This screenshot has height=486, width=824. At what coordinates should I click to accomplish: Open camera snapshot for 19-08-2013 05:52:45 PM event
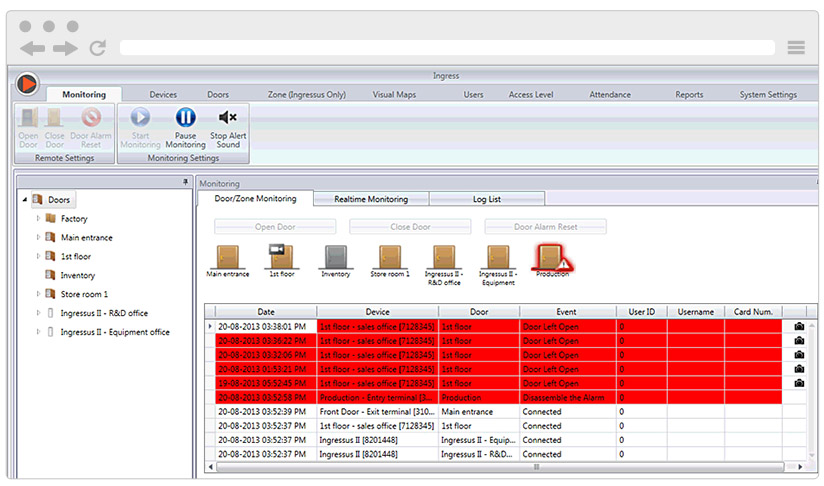point(799,383)
